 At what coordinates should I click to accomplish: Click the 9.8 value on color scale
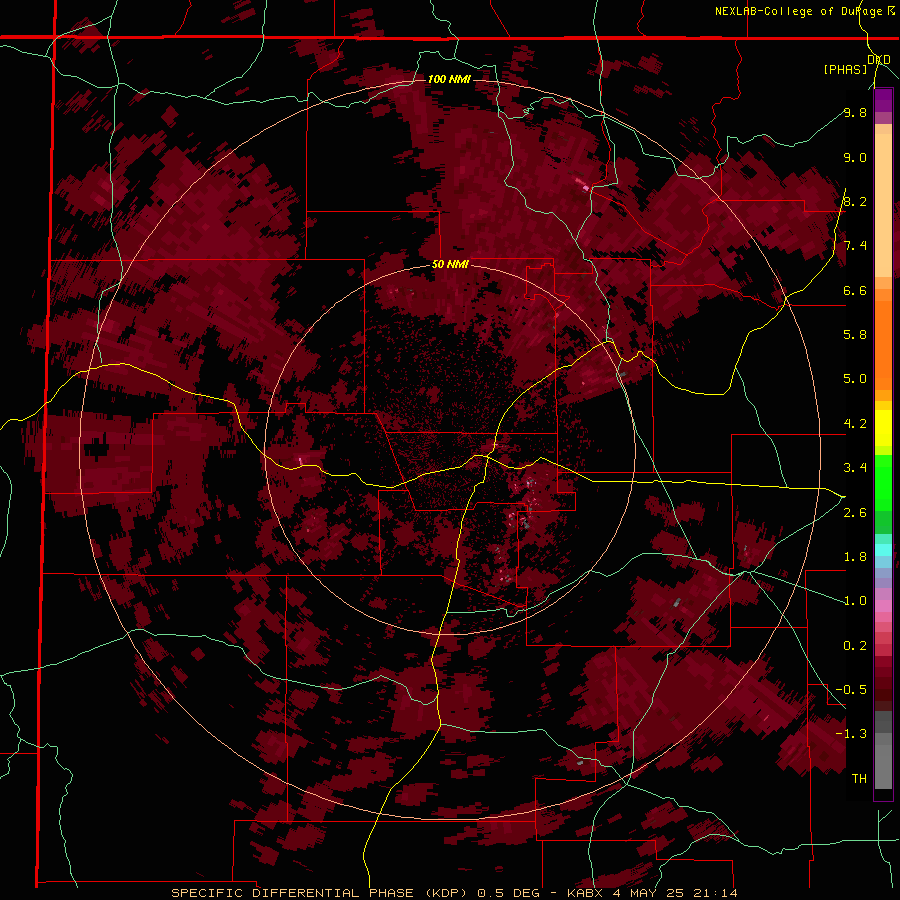click(855, 113)
